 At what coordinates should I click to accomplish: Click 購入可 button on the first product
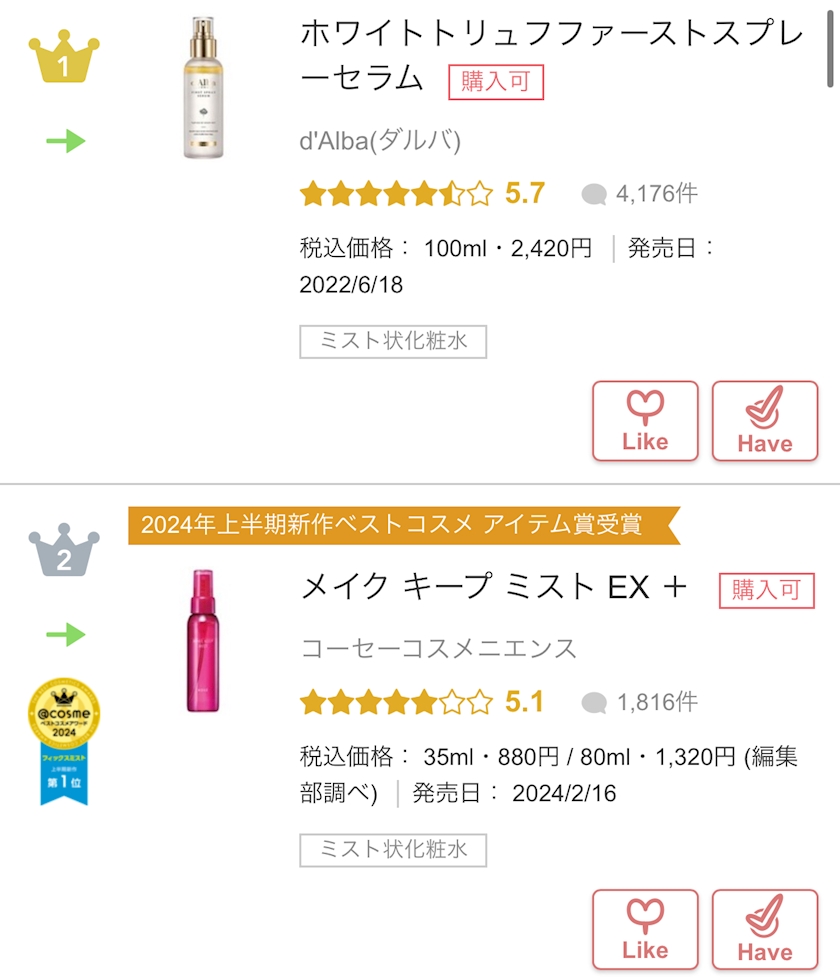[x=496, y=82]
